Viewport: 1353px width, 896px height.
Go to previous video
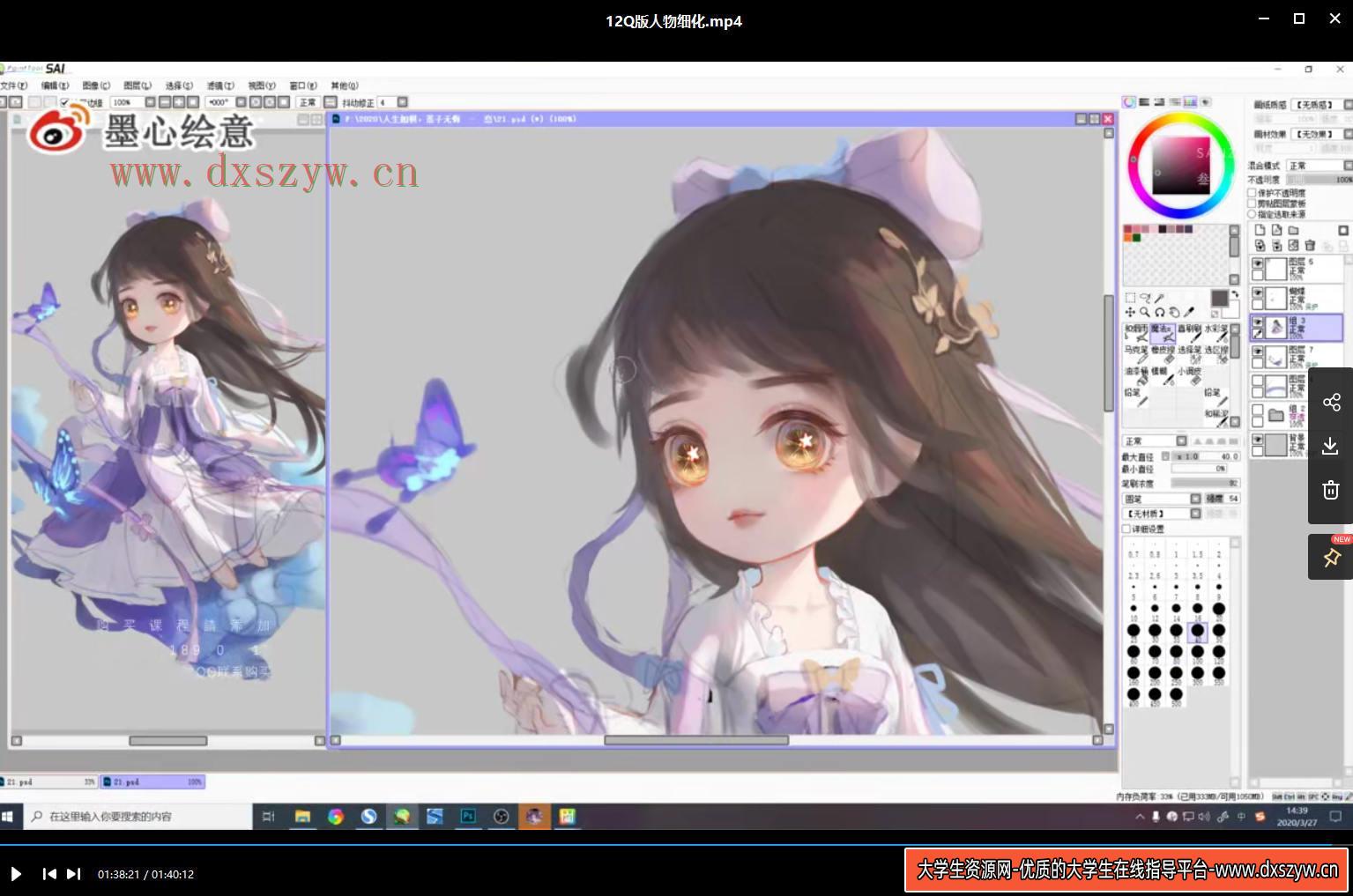(x=49, y=874)
